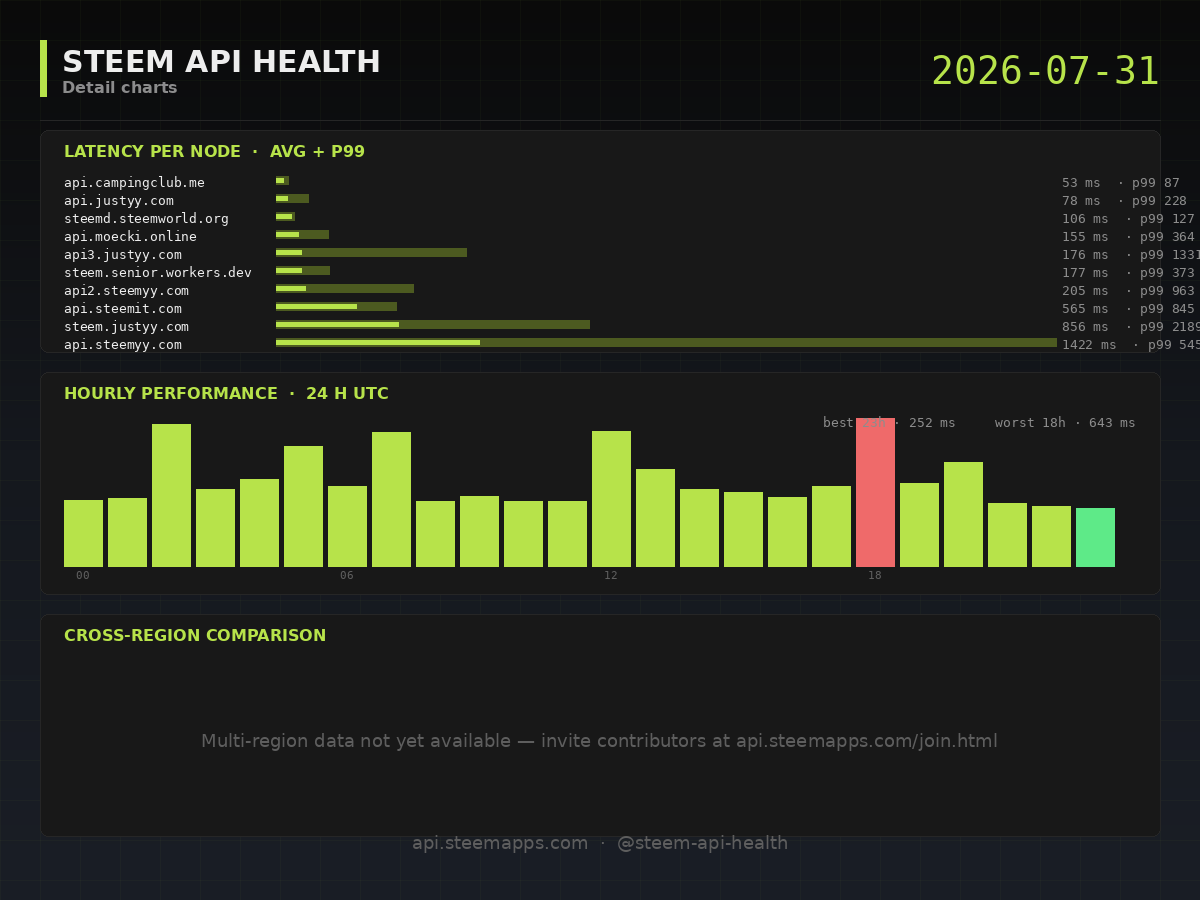Click the 565 ms · p99 845 value
The image size is (1200, 900).
[1128, 309]
